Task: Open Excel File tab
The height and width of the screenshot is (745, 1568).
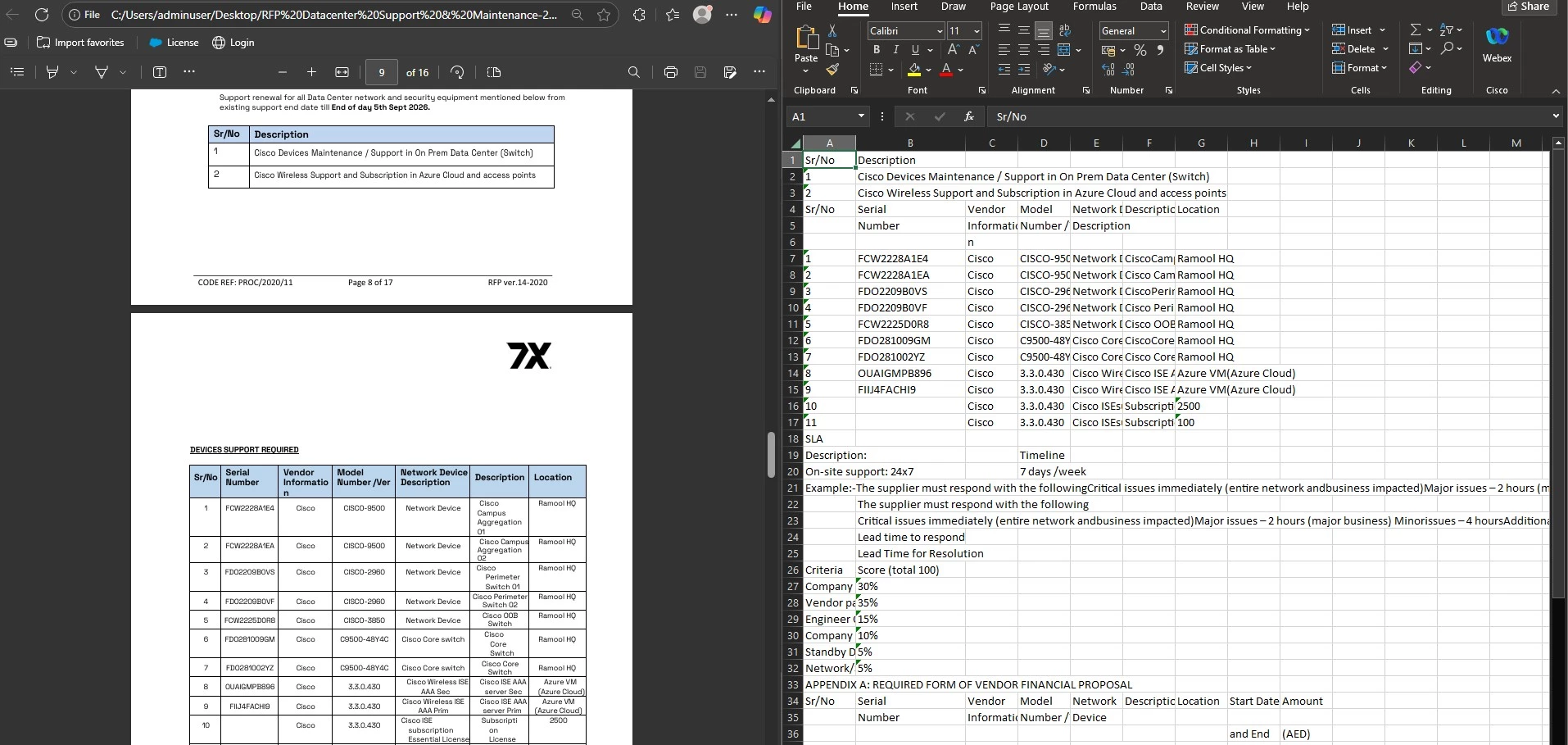Action: (x=804, y=7)
